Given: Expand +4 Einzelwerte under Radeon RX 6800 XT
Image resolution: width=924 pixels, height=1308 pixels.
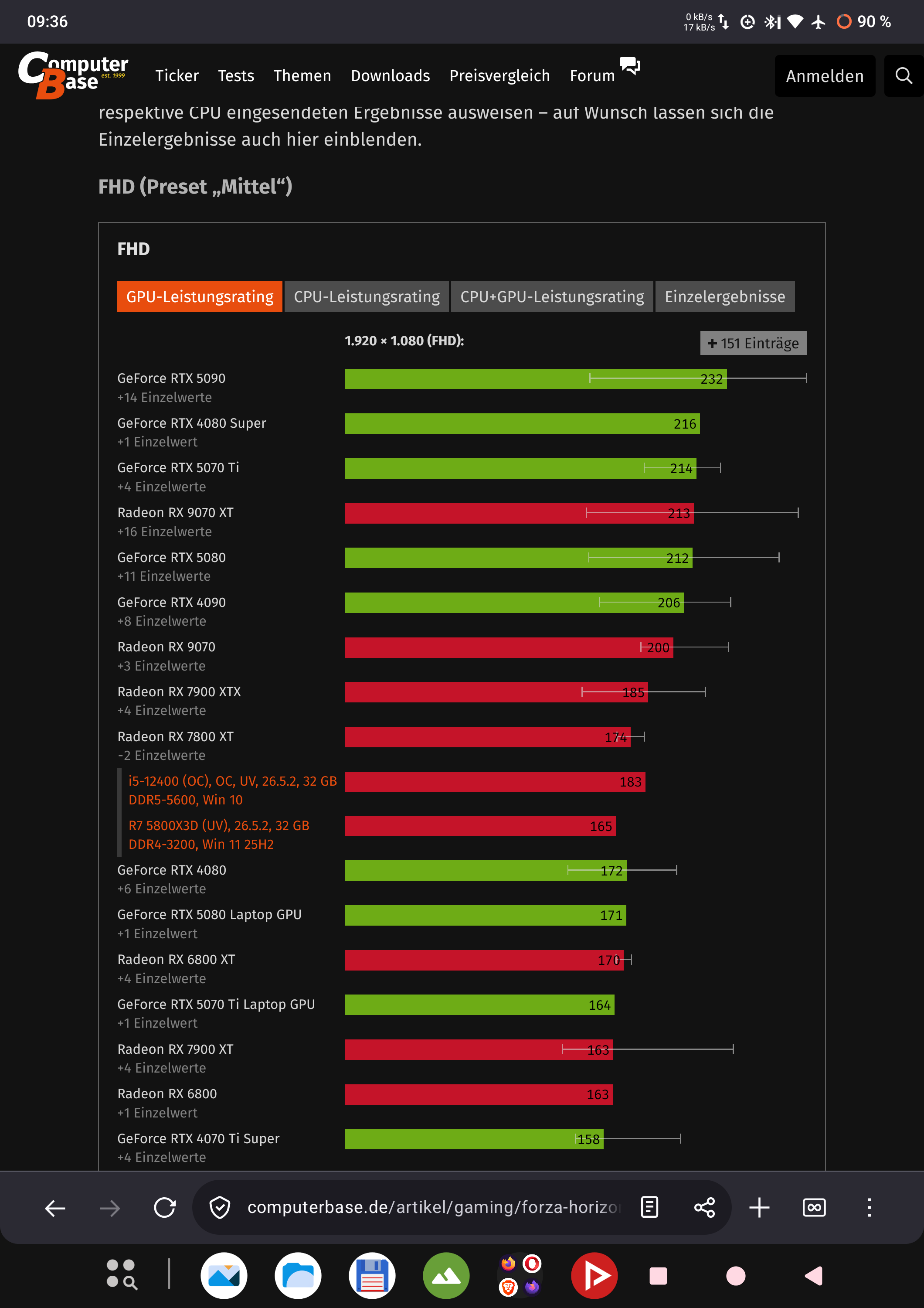Looking at the screenshot, I should (x=162, y=978).
